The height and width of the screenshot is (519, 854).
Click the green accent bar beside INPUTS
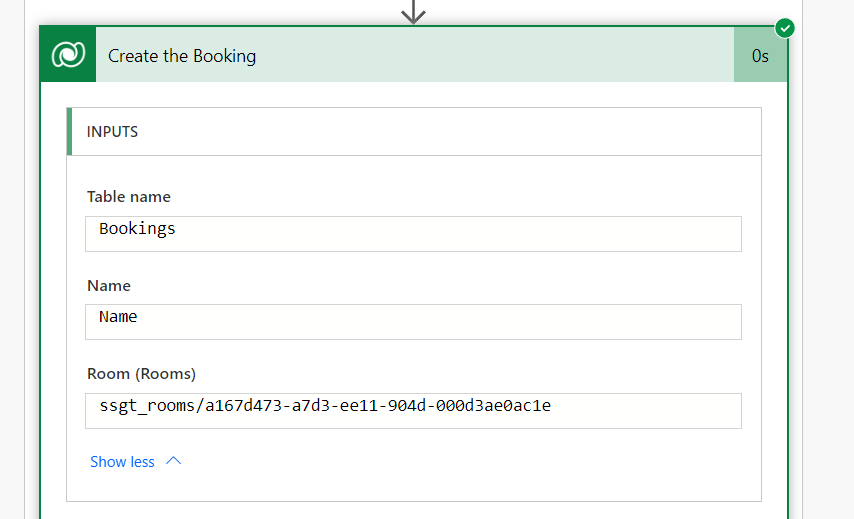coord(69,131)
